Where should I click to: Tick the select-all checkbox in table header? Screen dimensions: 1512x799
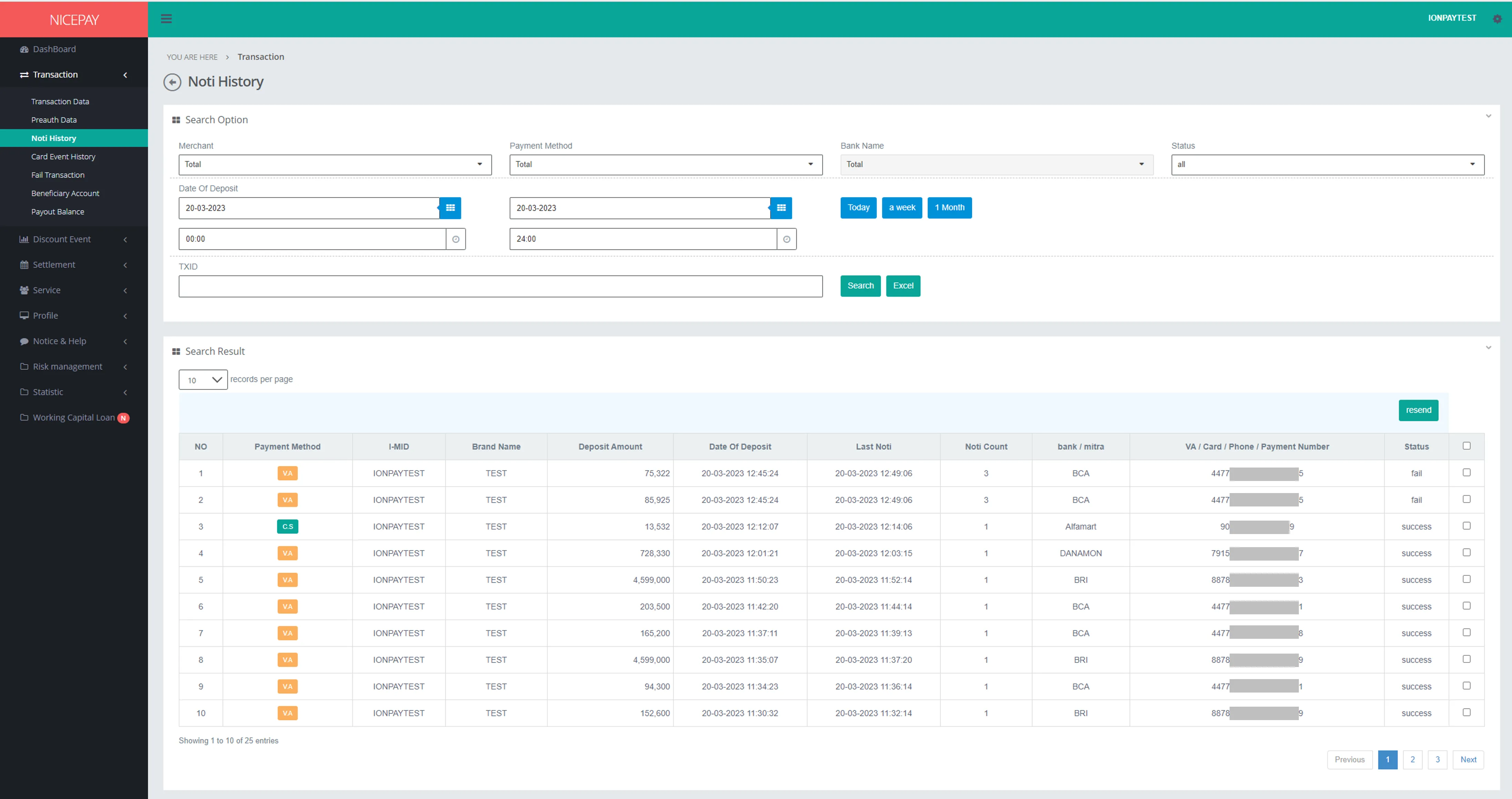[x=1466, y=445]
